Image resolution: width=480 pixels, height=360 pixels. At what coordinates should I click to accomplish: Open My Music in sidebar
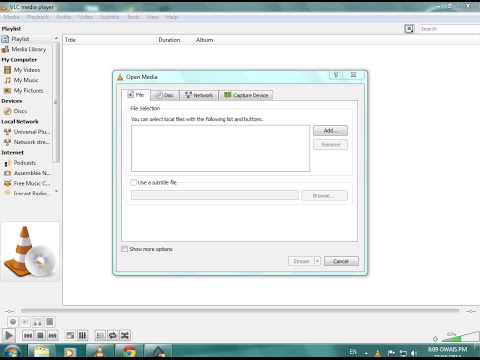(27, 80)
